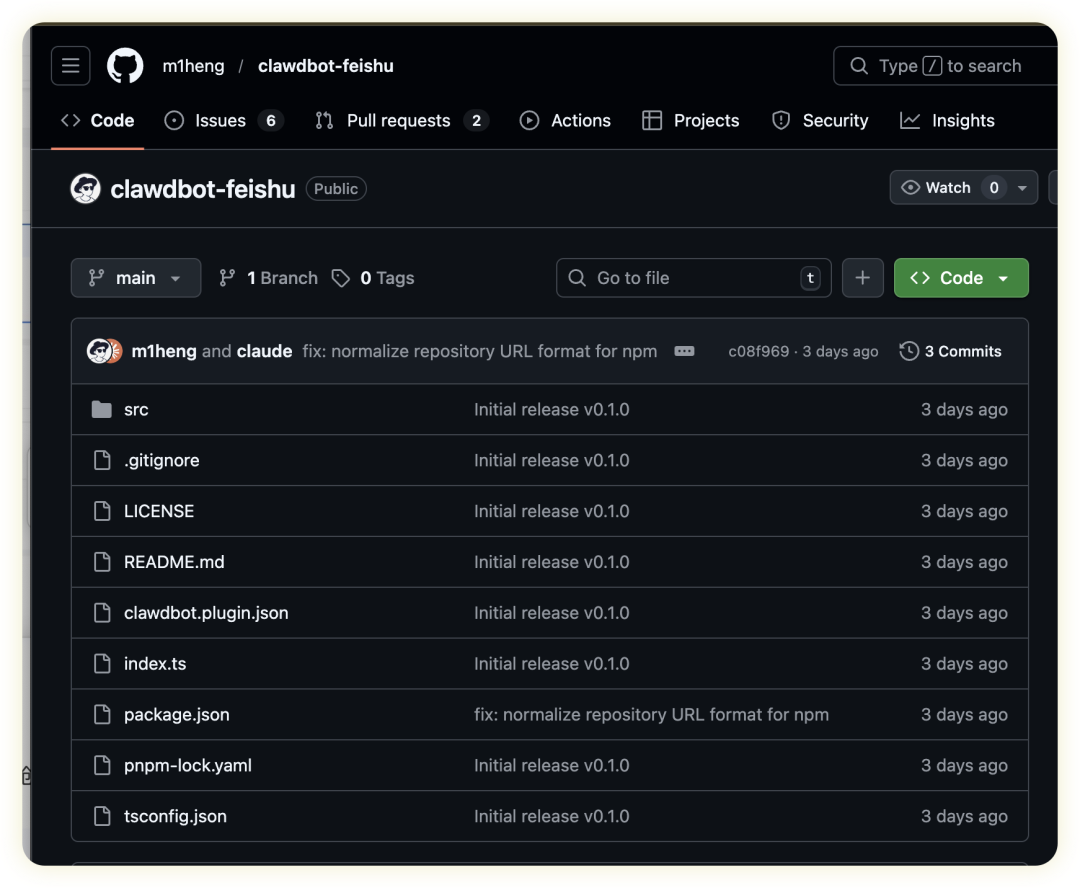Expand the Watch dropdown arrow

[1022, 188]
